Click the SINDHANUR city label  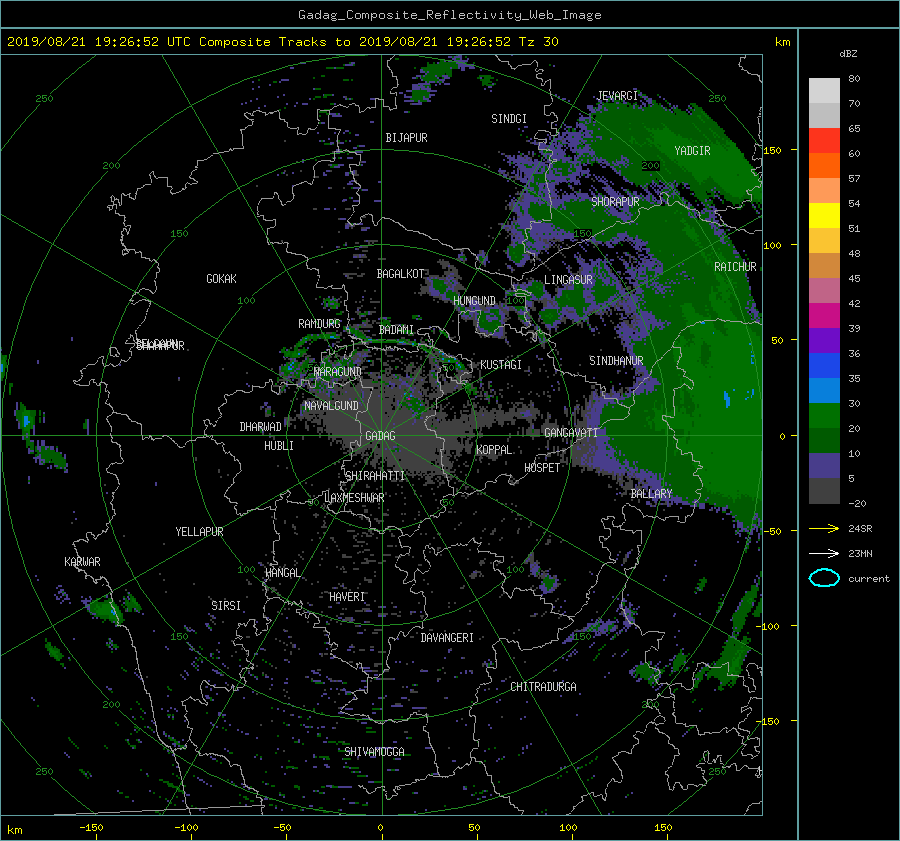616,361
